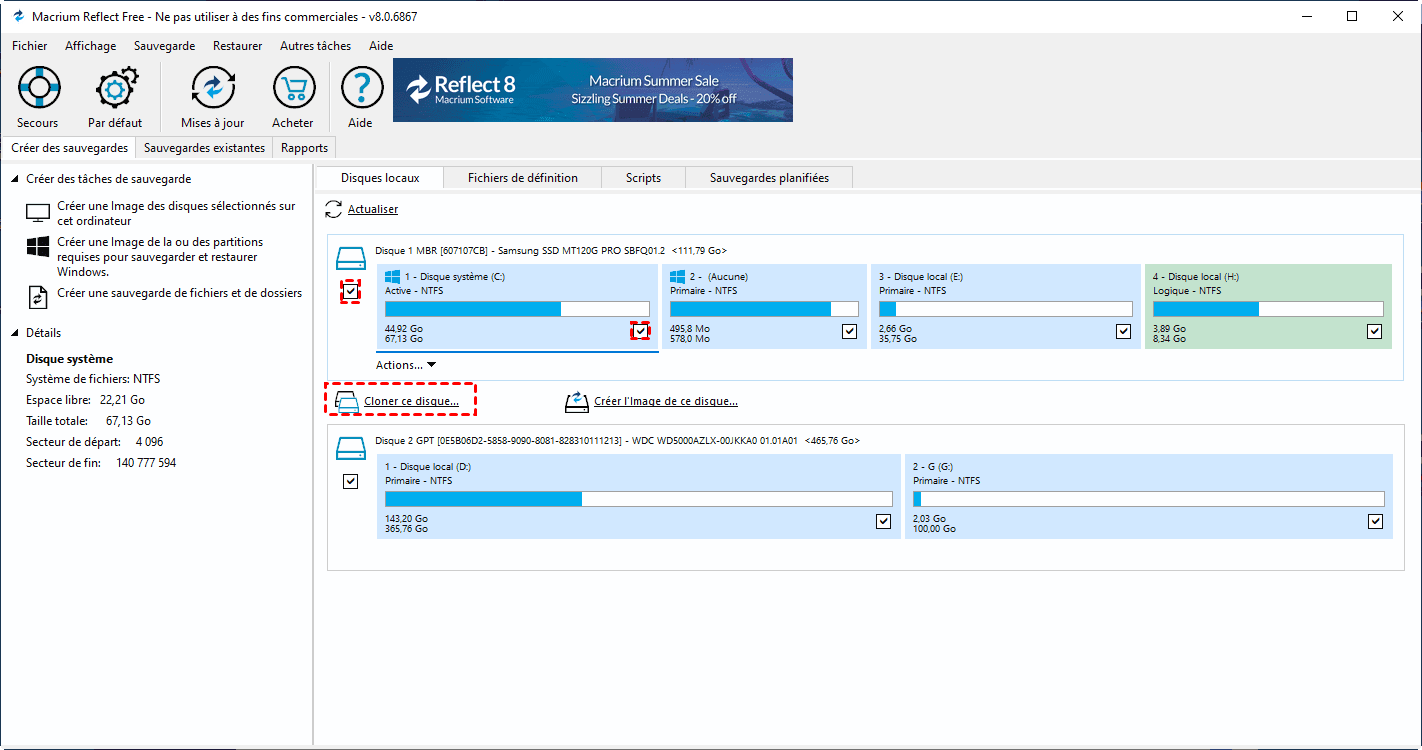The image size is (1422, 750).
Task: Click the Disque système (C:) usage bar
Action: click(517, 309)
